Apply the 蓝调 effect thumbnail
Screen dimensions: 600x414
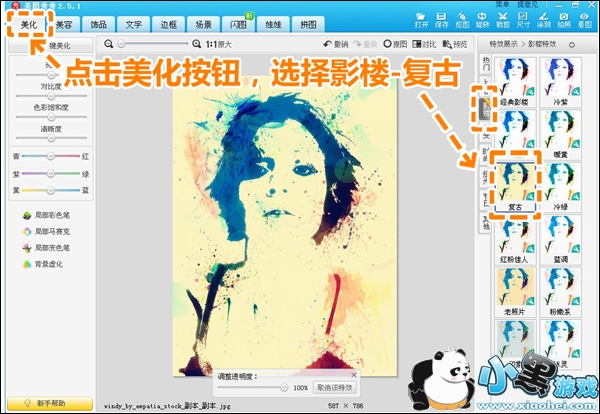pyautogui.click(x=560, y=239)
